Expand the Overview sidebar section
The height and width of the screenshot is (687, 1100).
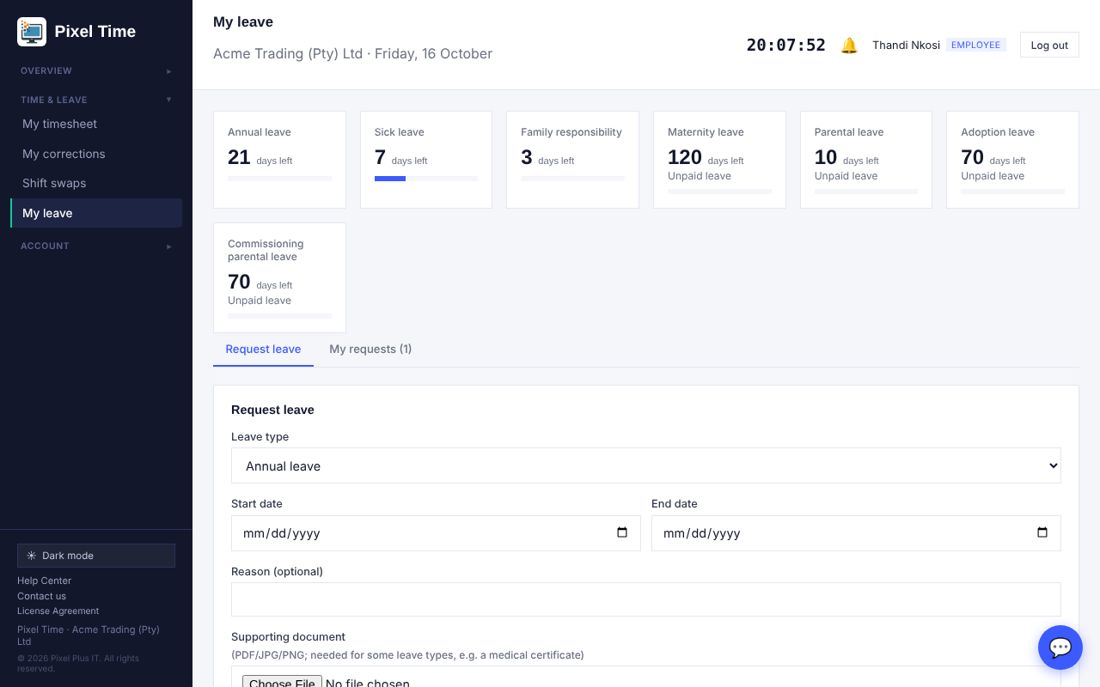tap(96, 71)
